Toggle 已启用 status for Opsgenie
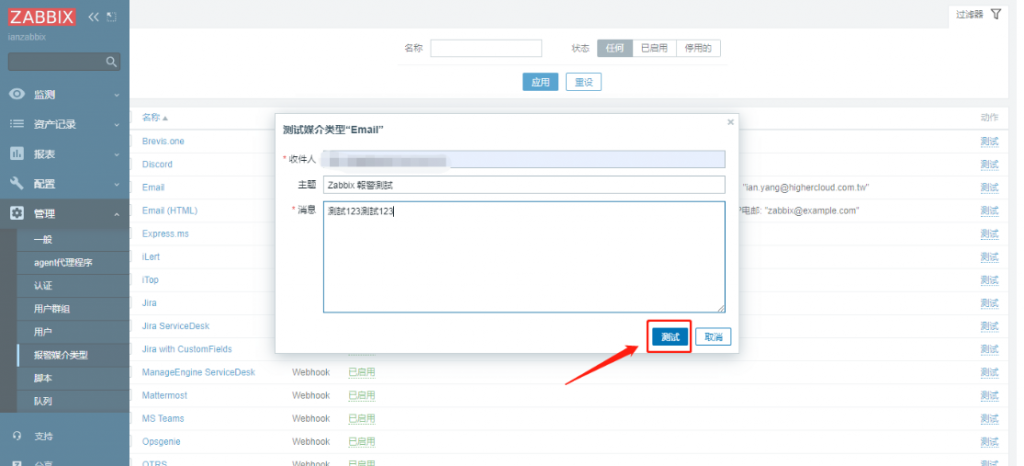 point(362,442)
